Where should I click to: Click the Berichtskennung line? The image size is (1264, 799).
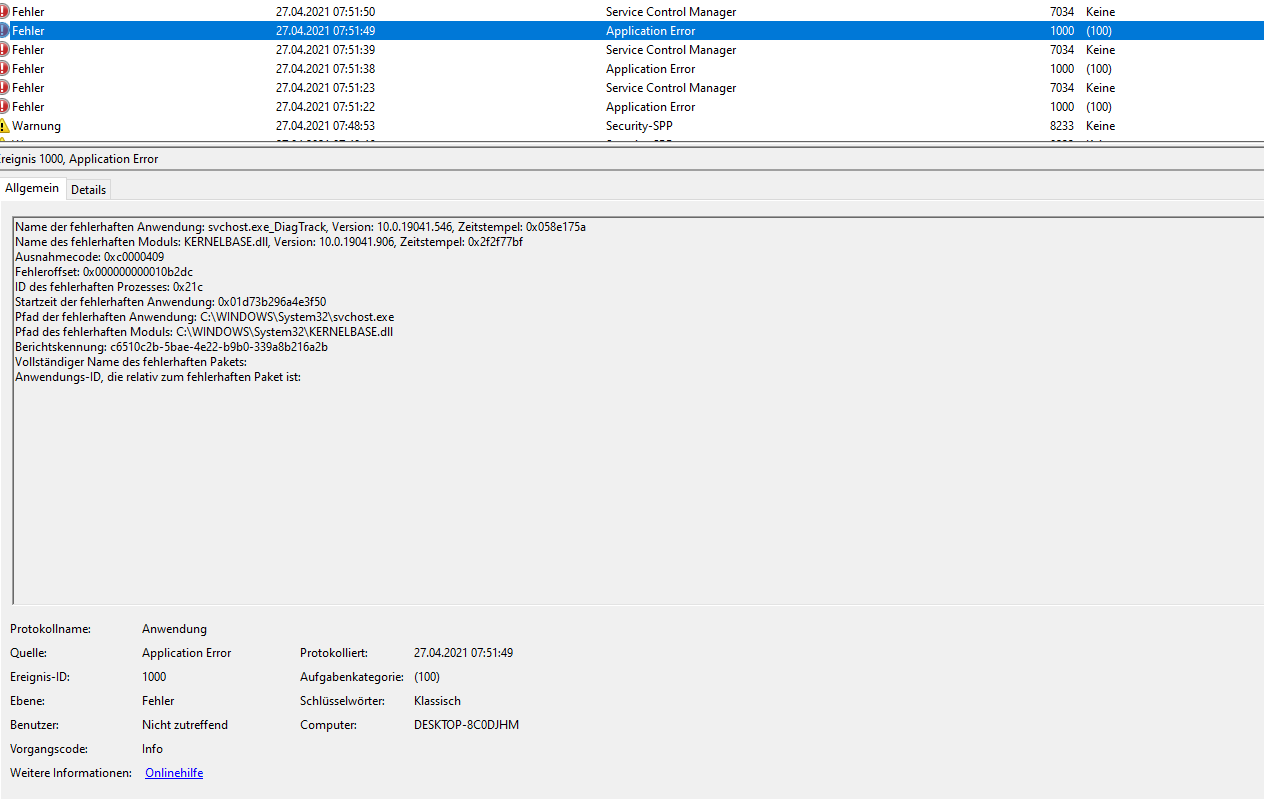coord(171,347)
